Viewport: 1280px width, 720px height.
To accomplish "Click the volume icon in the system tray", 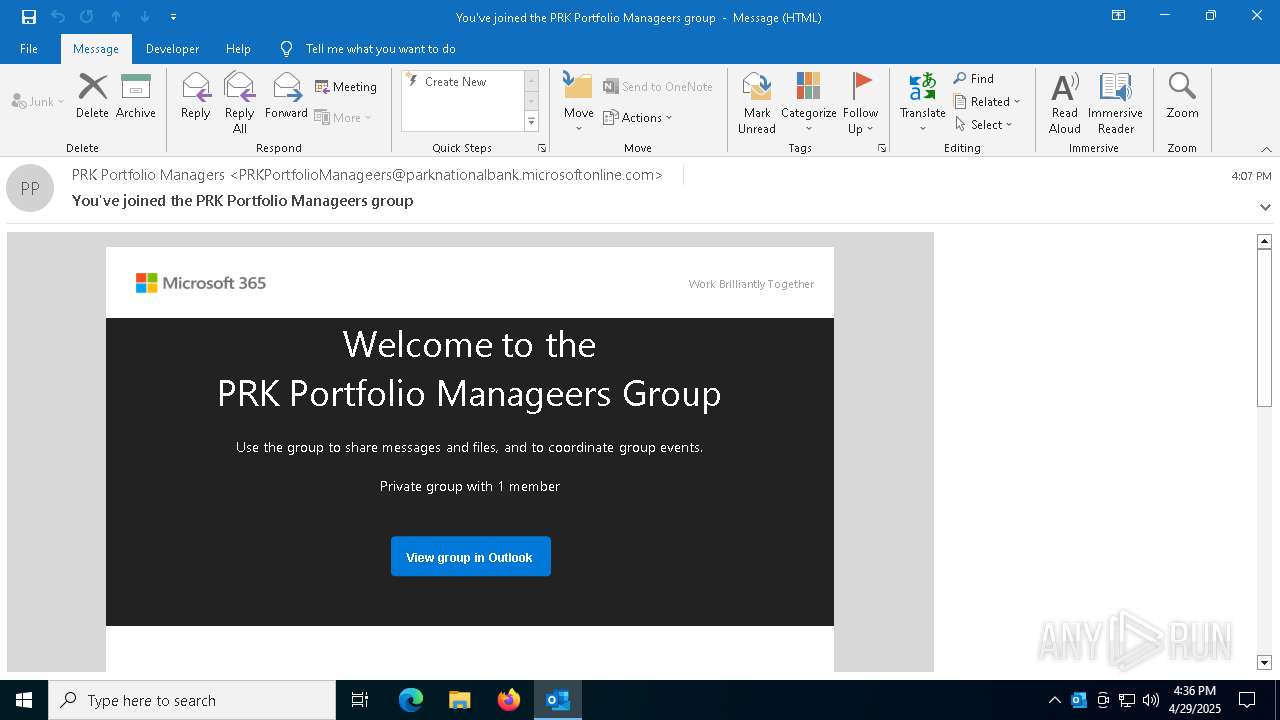I will coord(1151,700).
